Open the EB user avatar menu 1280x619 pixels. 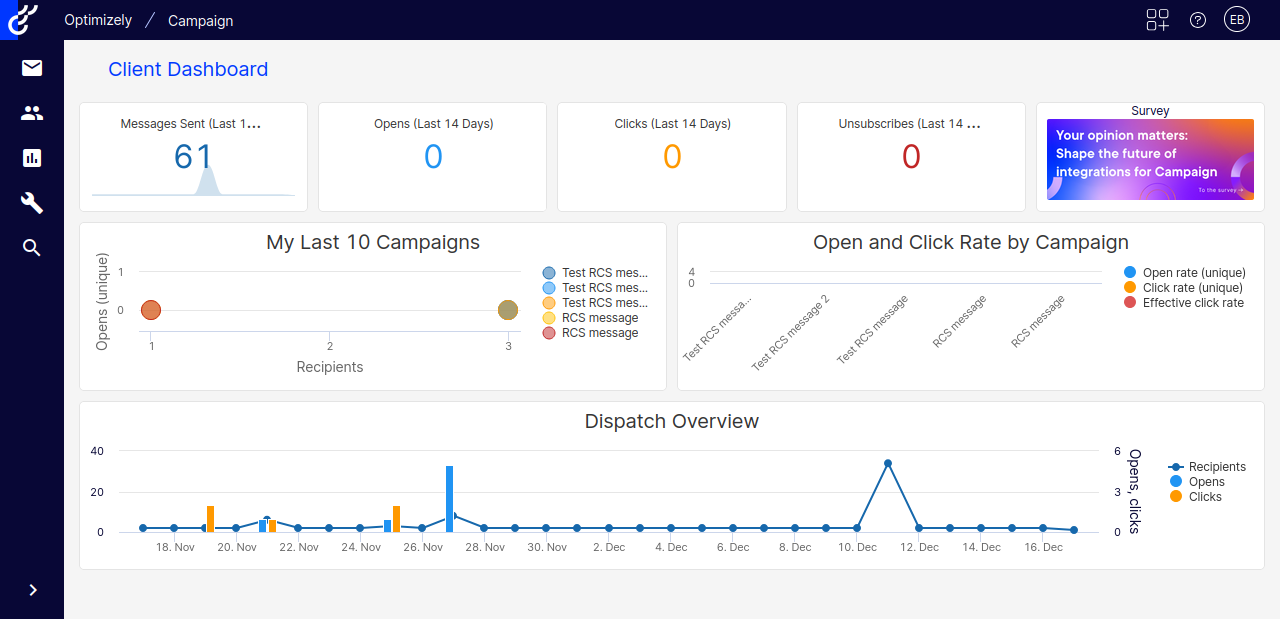pyautogui.click(x=1237, y=19)
